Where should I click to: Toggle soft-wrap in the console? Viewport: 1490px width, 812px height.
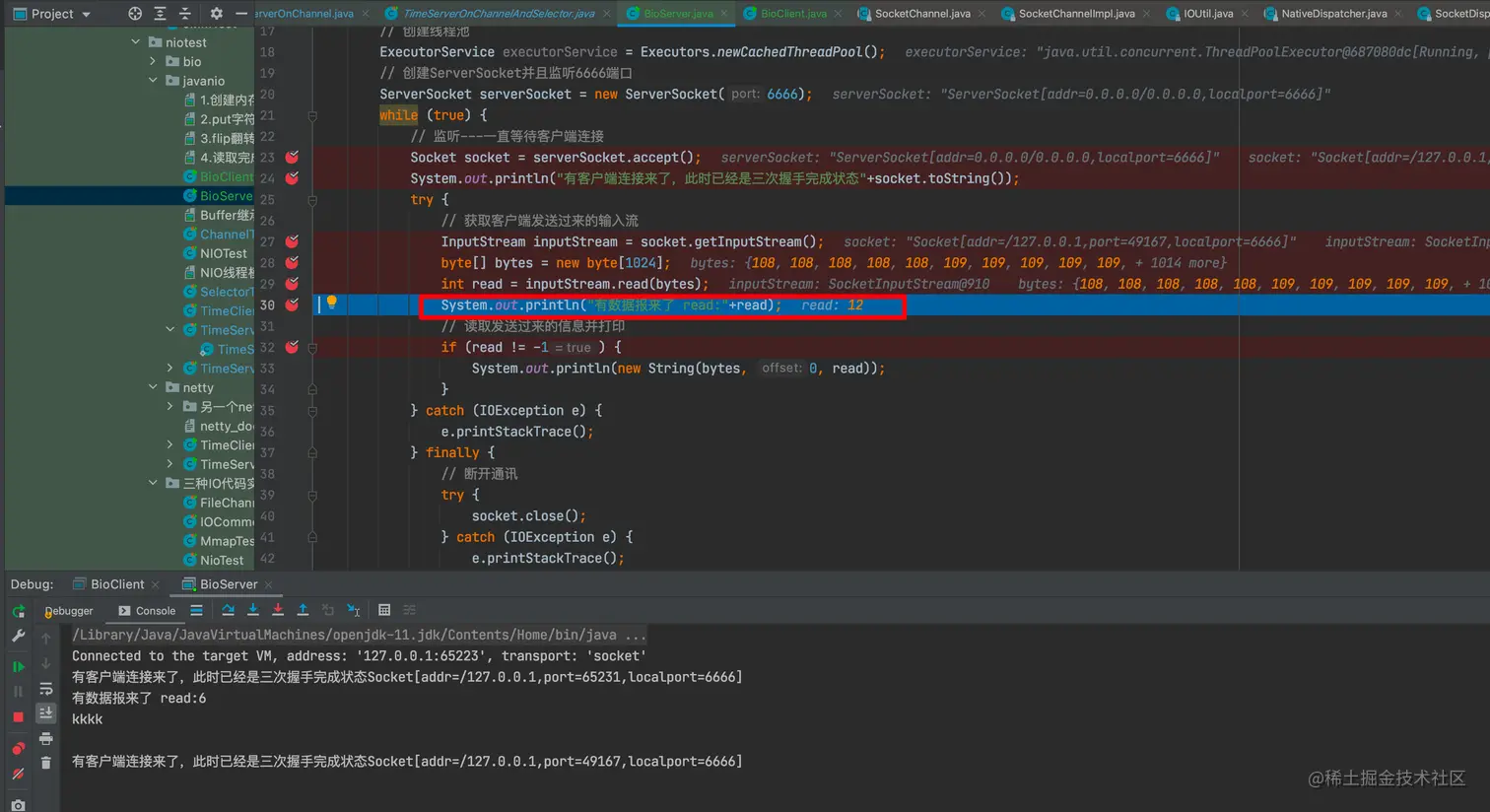pos(46,689)
